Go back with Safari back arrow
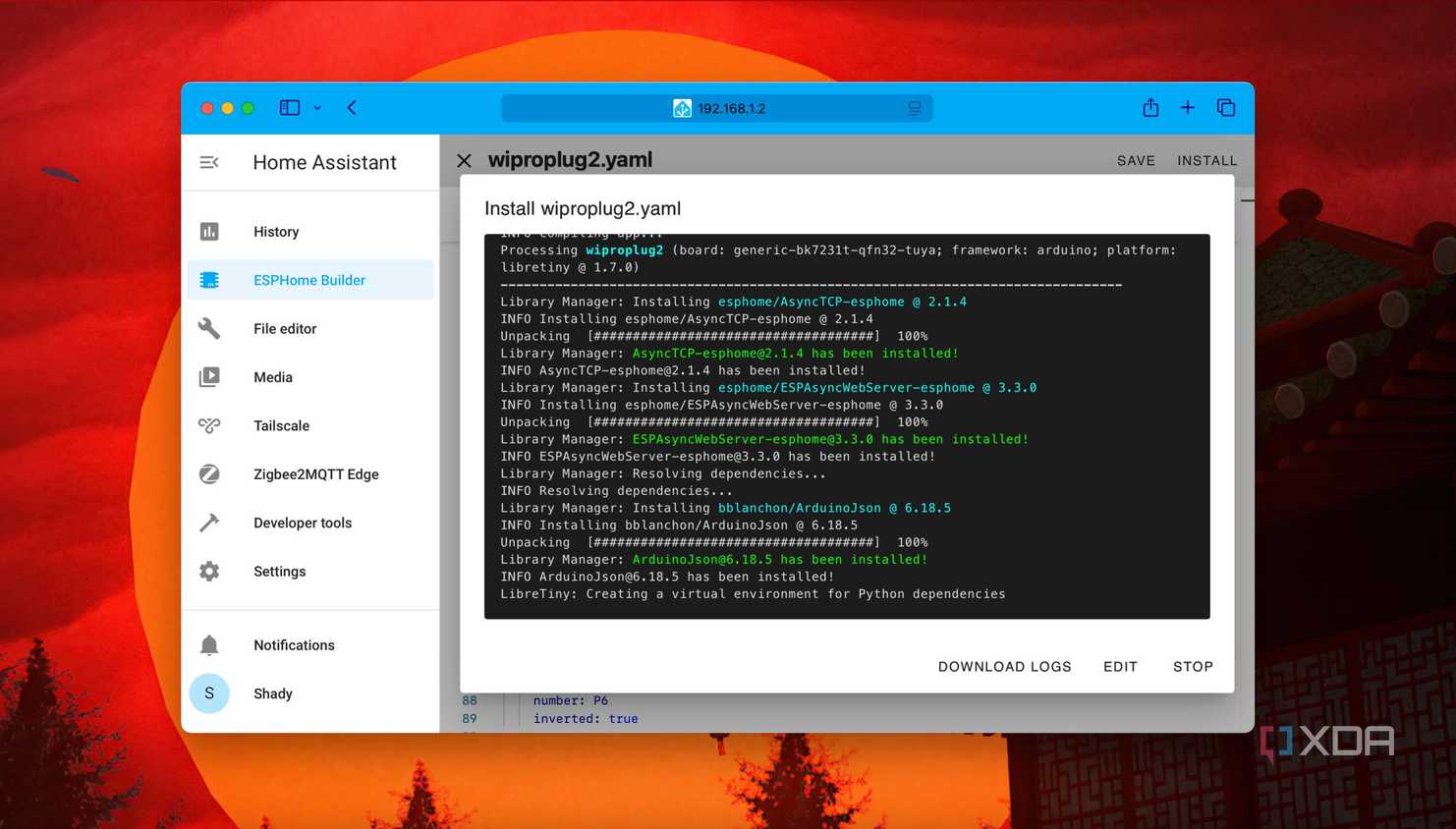1456x829 pixels. click(352, 108)
